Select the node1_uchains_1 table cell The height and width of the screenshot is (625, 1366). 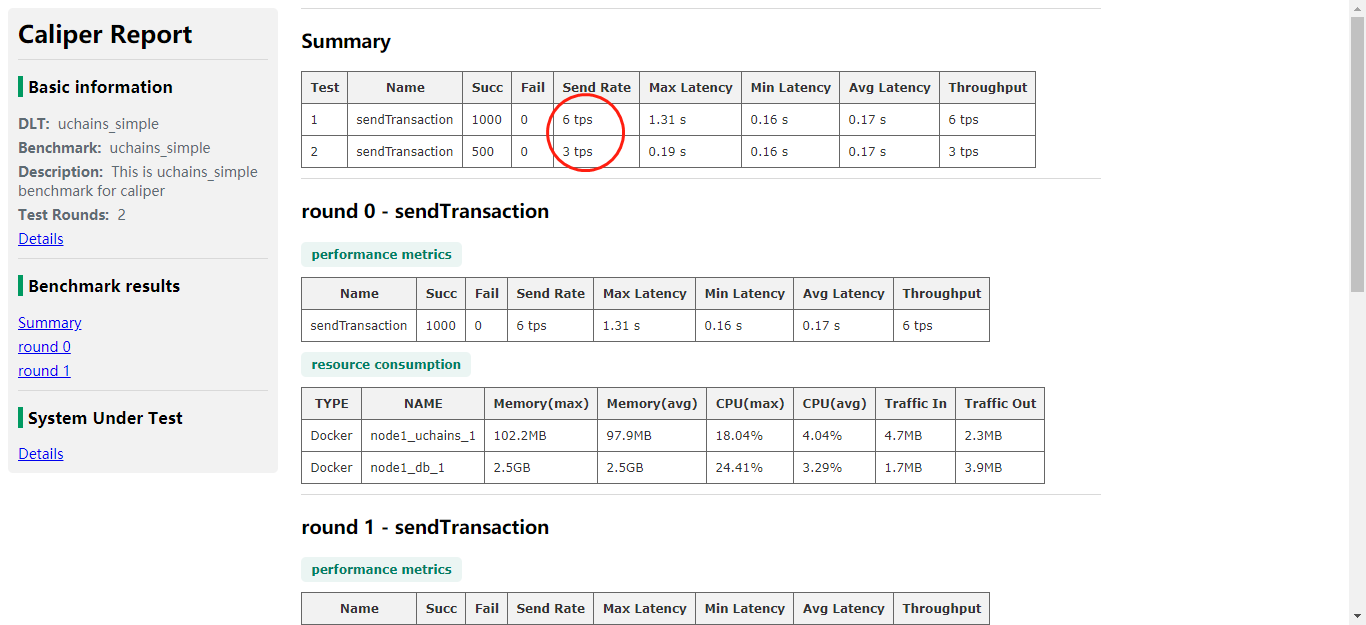tap(423, 436)
